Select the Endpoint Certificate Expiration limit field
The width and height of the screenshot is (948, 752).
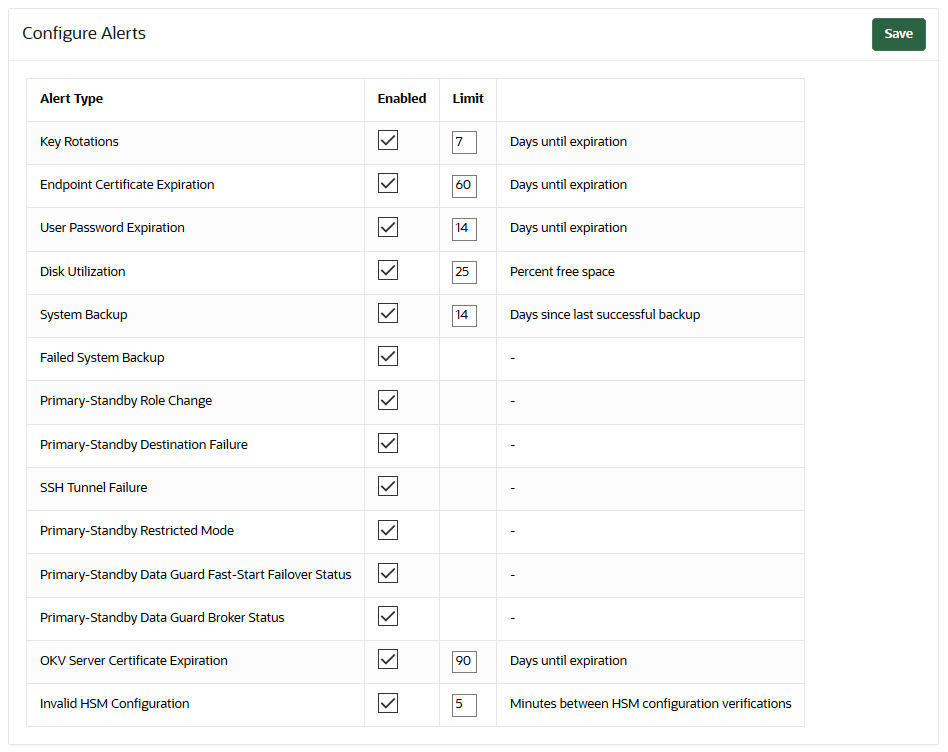[x=464, y=185]
